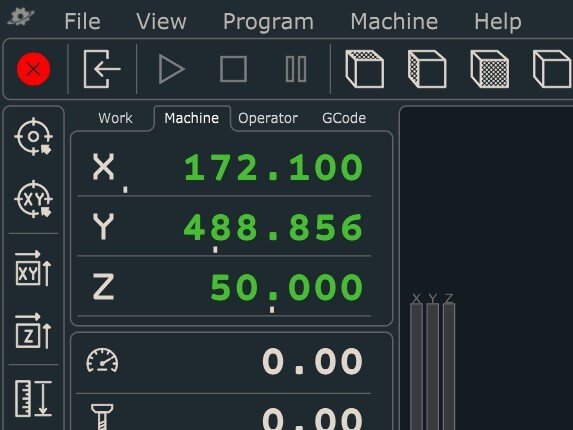
Task: Open the GCode tab
Action: point(344,118)
